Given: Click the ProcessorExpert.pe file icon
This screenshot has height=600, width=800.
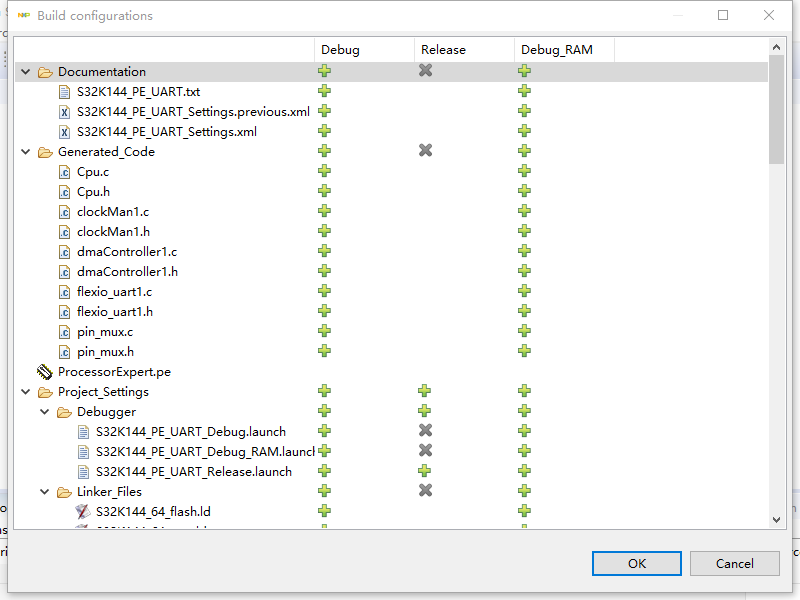Looking at the screenshot, I should click(x=44, y=371).
